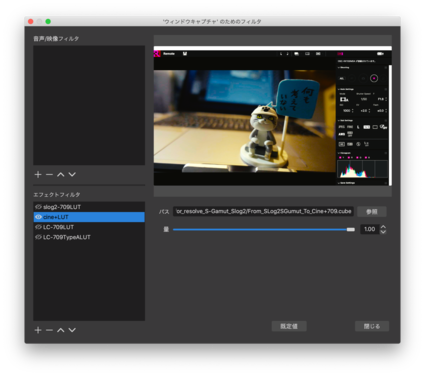Click the empty audio/video filter list
Screen dimensions: 425x376
pyautogui.click(x=89, y=105)
